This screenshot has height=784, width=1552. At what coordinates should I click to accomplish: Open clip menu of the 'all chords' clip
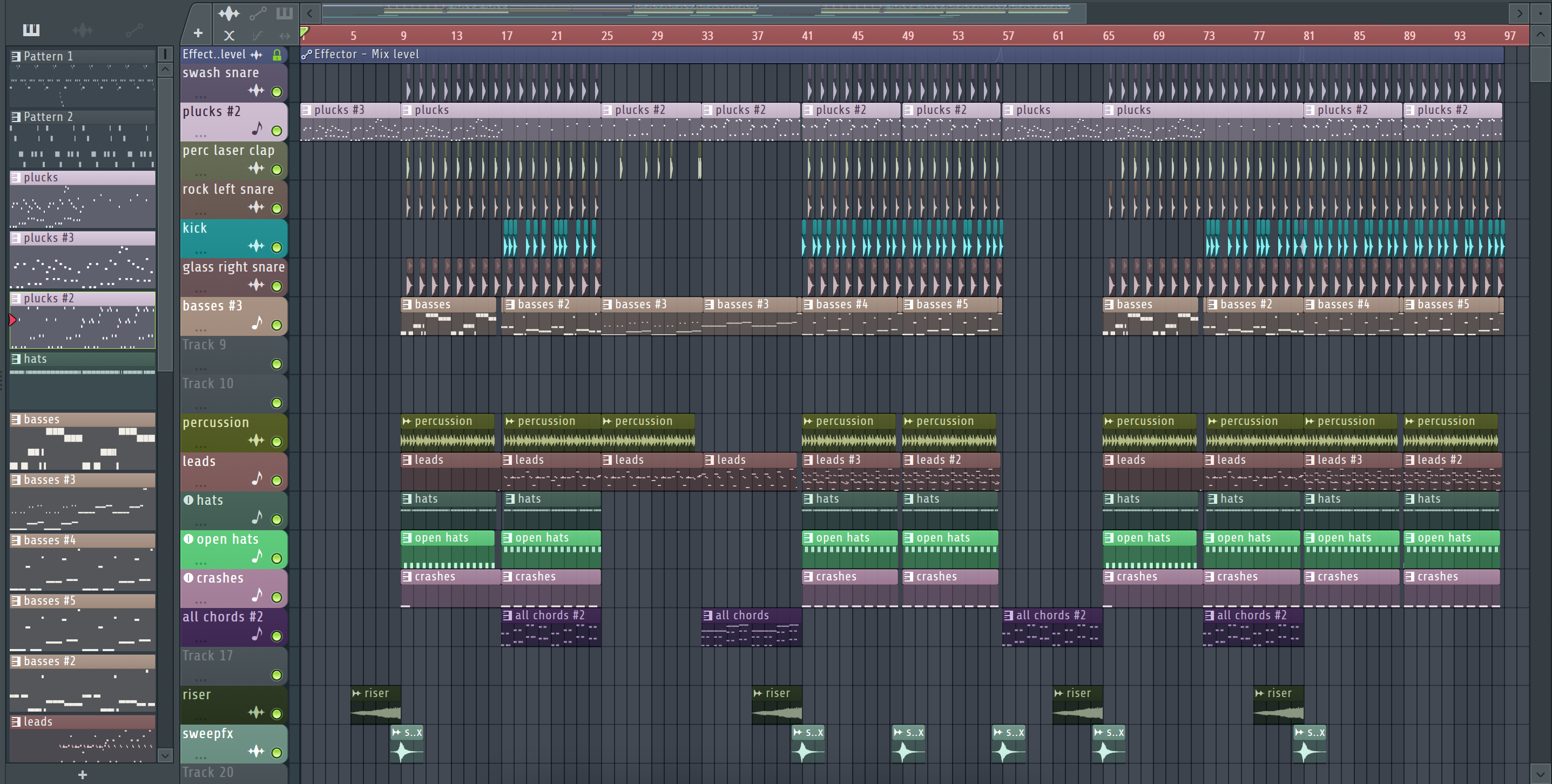(708, 616)
